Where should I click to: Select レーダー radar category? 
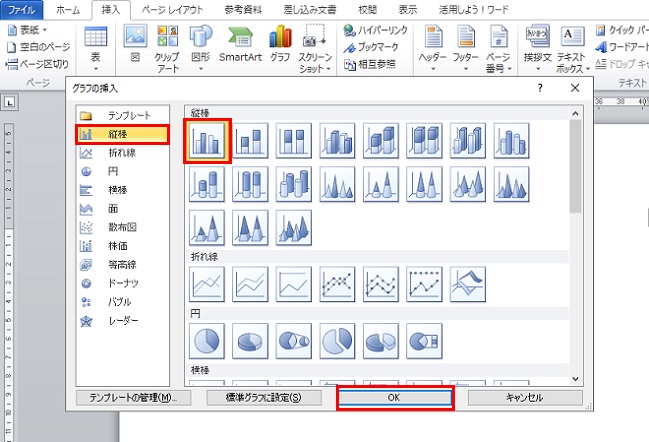click(x=123, y=320)
